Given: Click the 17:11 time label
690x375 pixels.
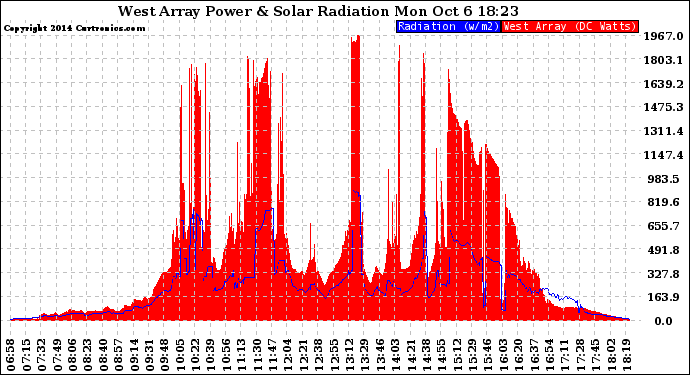Looking at the screenshot, I should [564, 355].
